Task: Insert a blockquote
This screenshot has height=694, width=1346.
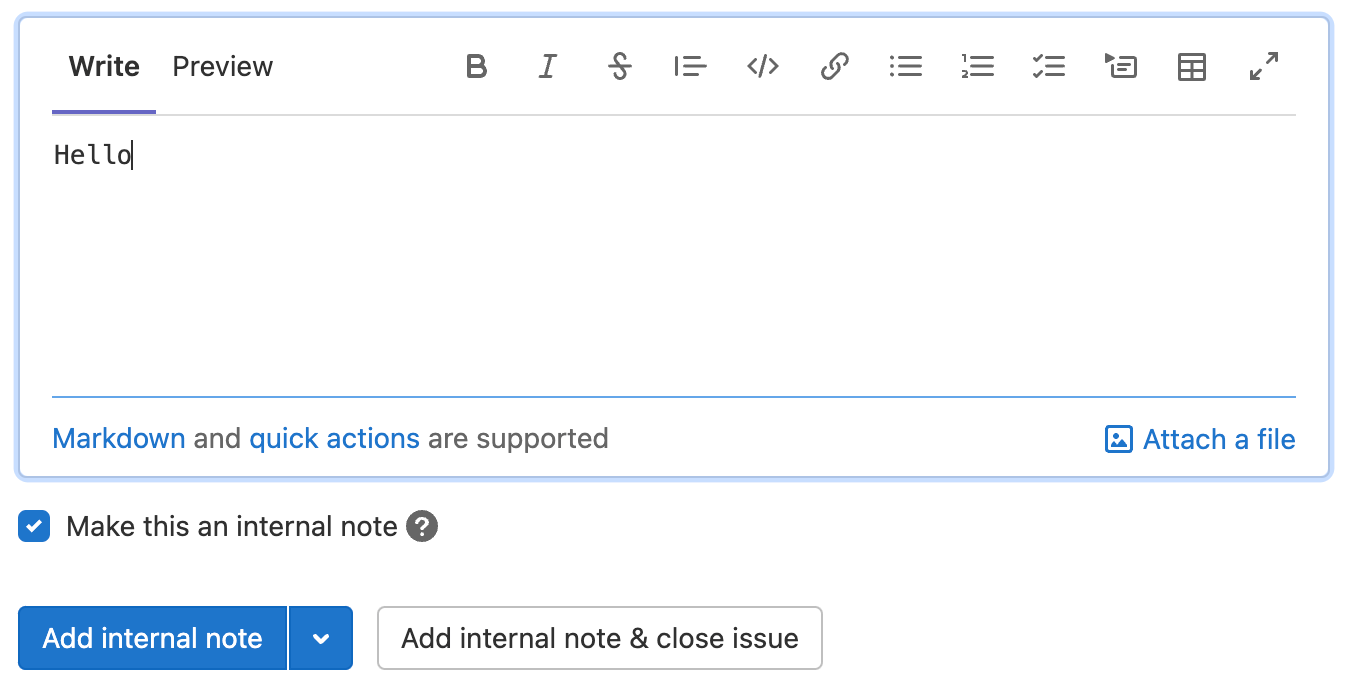Action: (x=691, y=66)
